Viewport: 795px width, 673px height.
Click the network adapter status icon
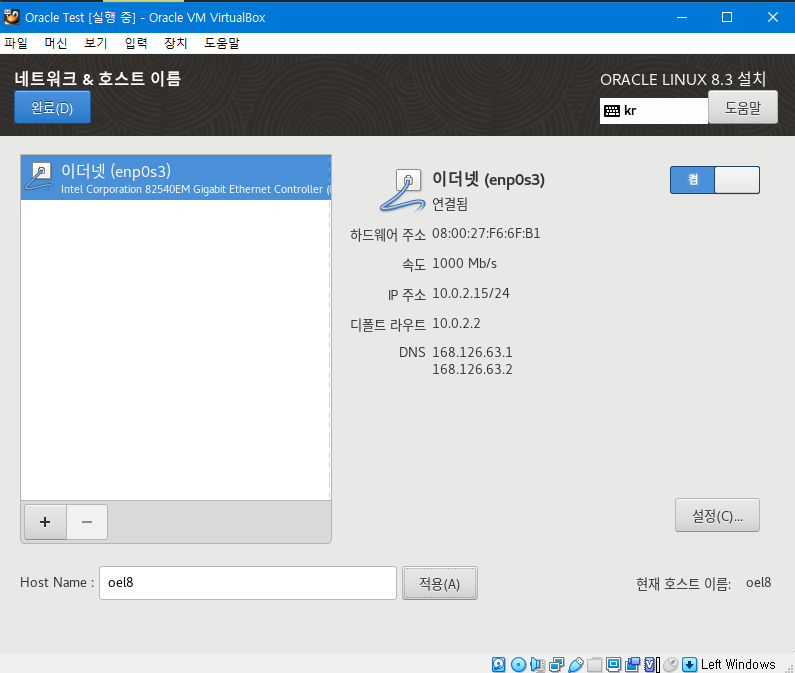point(556,664)
